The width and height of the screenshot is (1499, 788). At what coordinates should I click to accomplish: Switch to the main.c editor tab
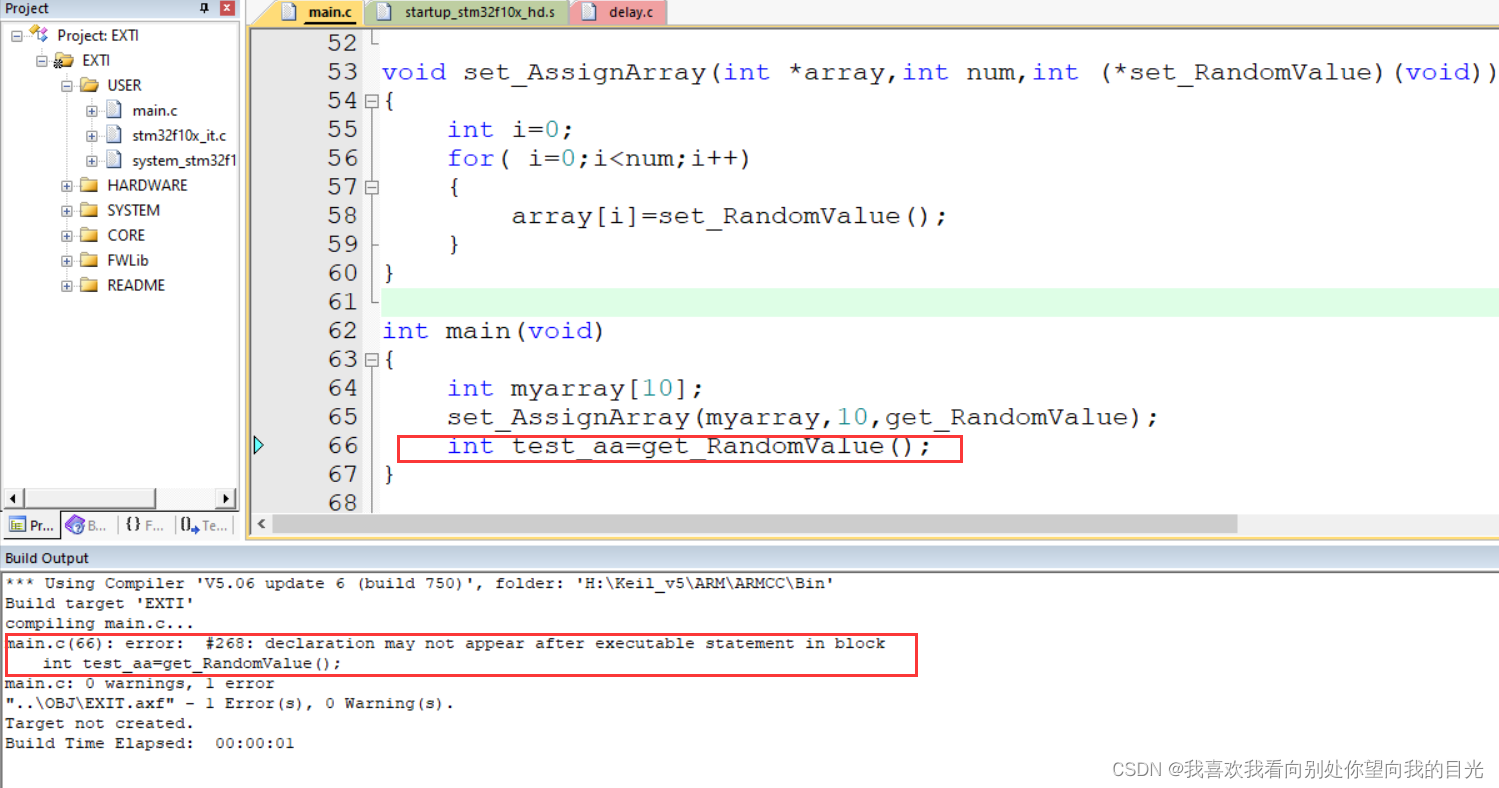tap(318, 13)
